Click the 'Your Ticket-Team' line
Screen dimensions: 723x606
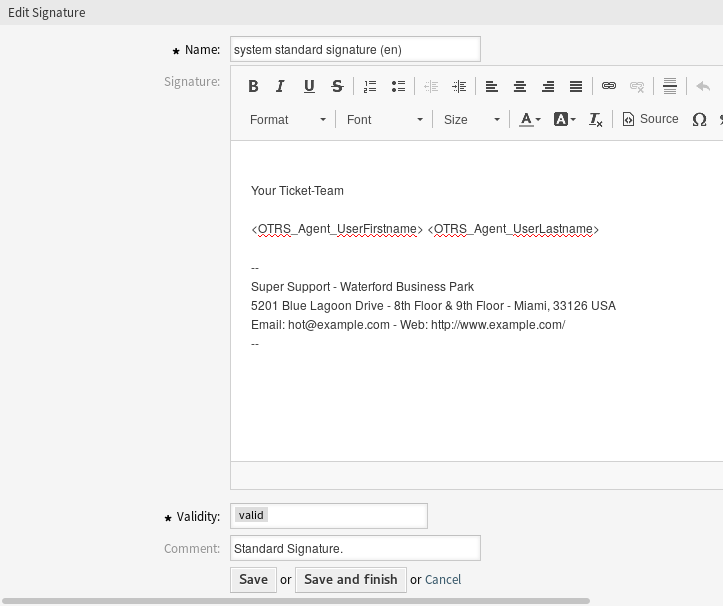297,191
